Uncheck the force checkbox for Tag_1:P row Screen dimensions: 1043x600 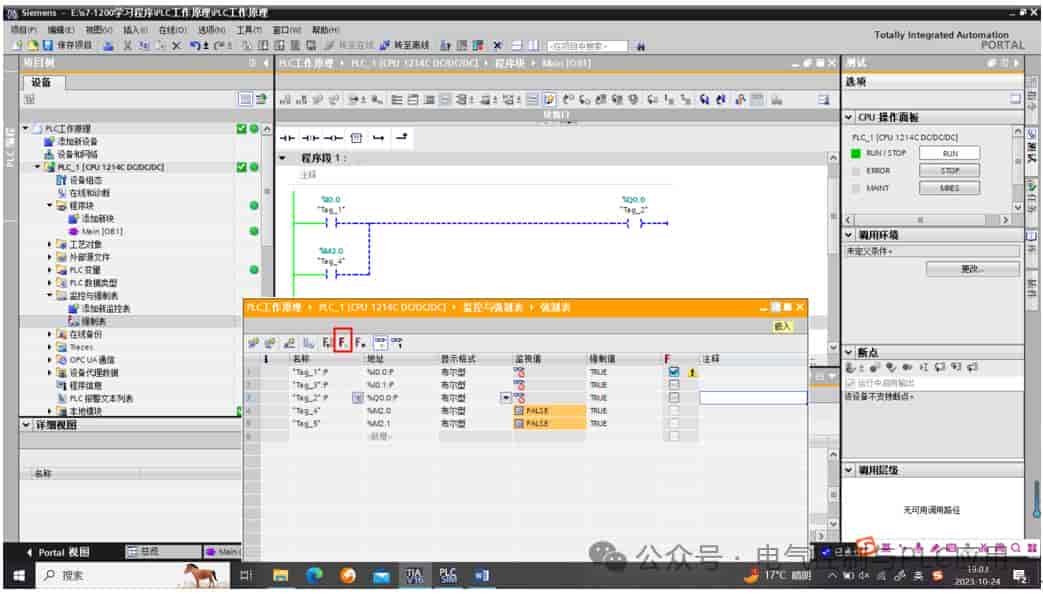click(674, 372)
